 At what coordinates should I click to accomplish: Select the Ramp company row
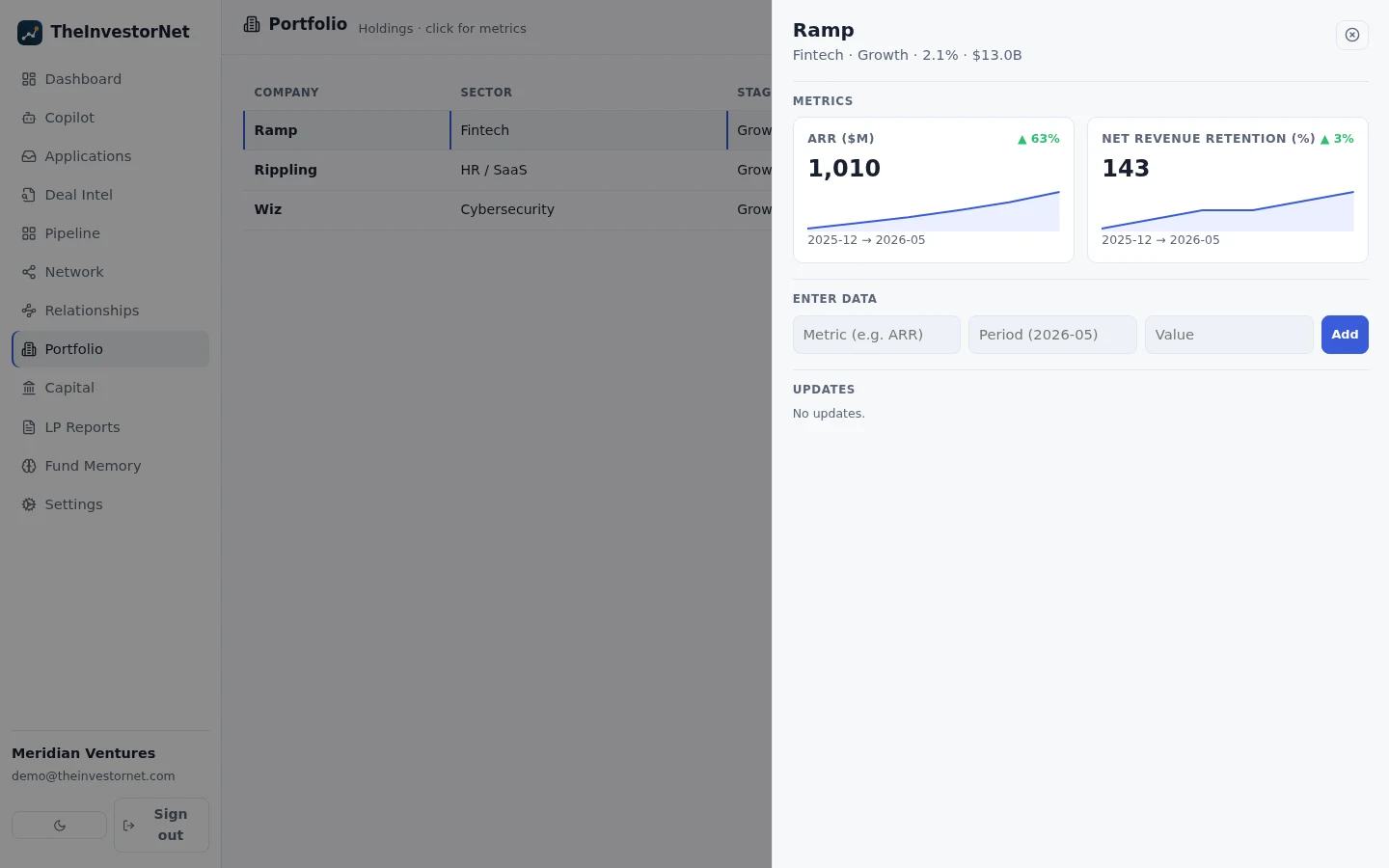[507, 130]
